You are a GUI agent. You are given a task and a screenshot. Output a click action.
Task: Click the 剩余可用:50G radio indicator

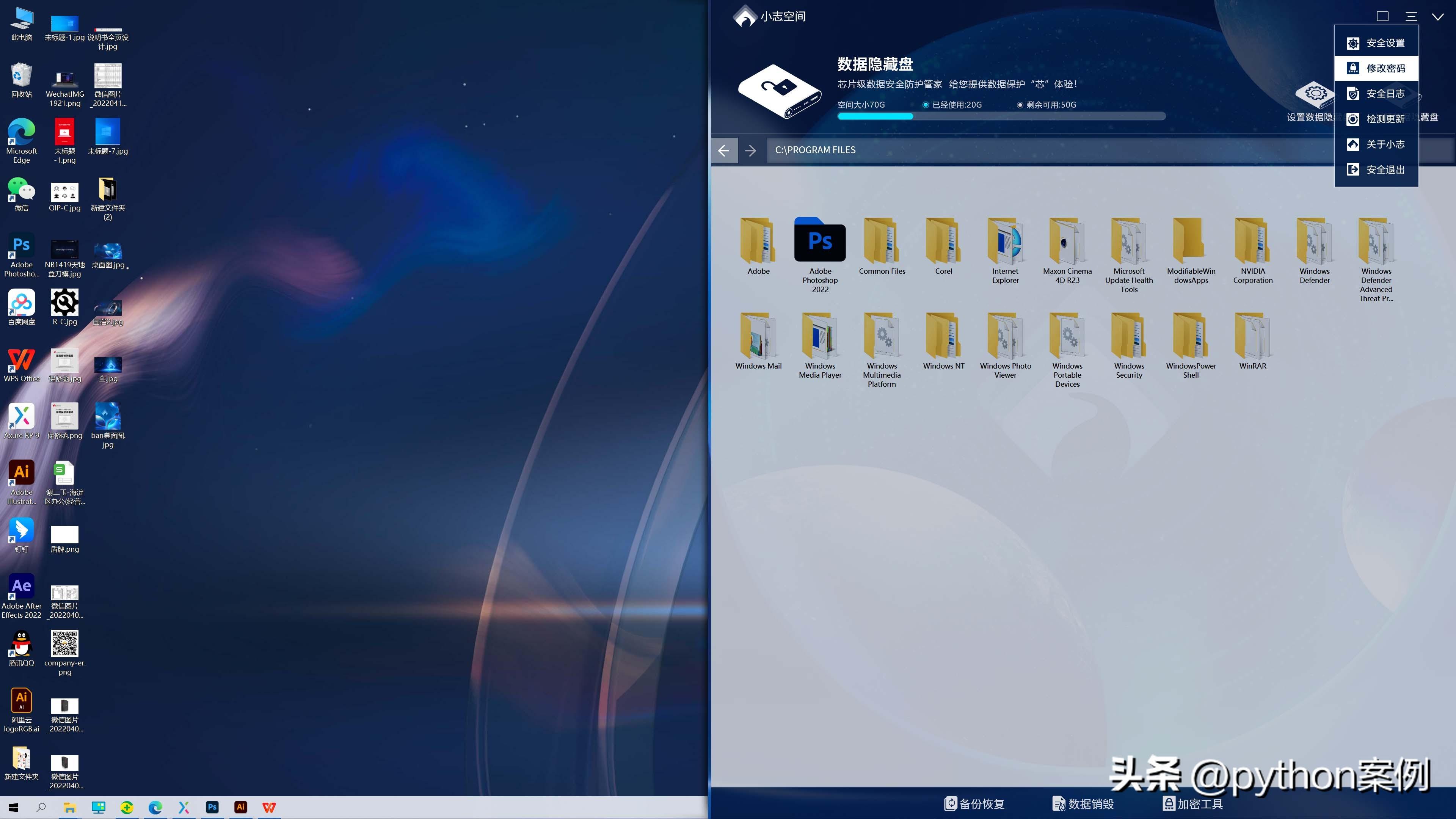click(x=1020, y=105)
